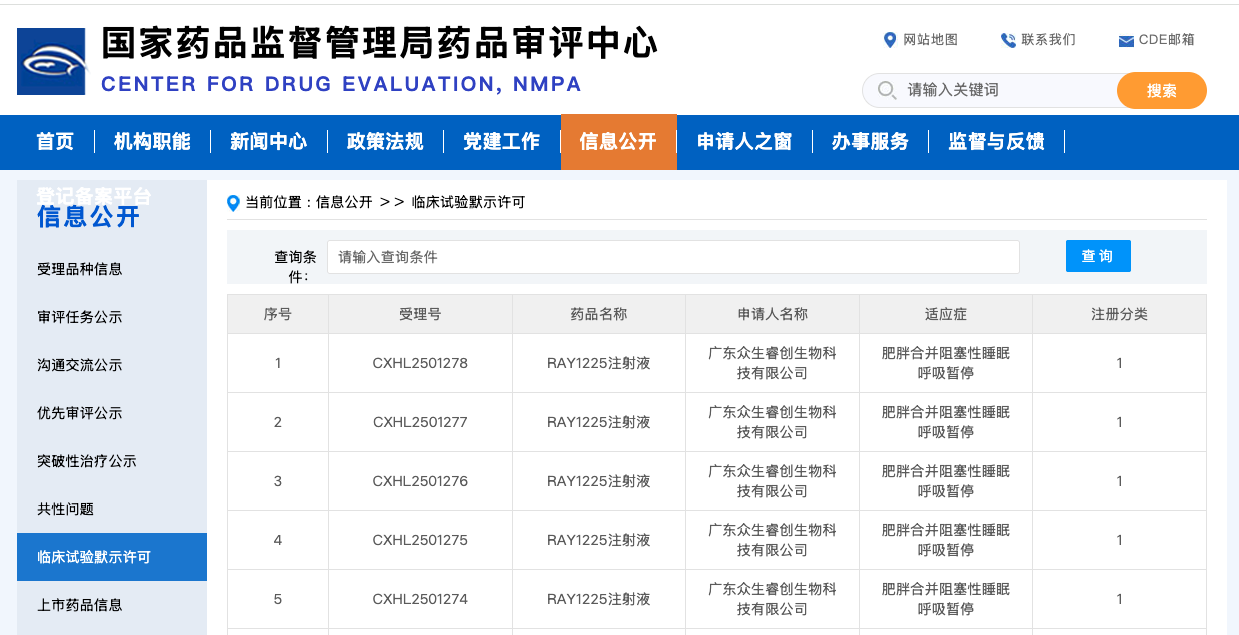Open the 首页 navigation menu
Viewport: 1239px width, 635px height.
(55, 142)
